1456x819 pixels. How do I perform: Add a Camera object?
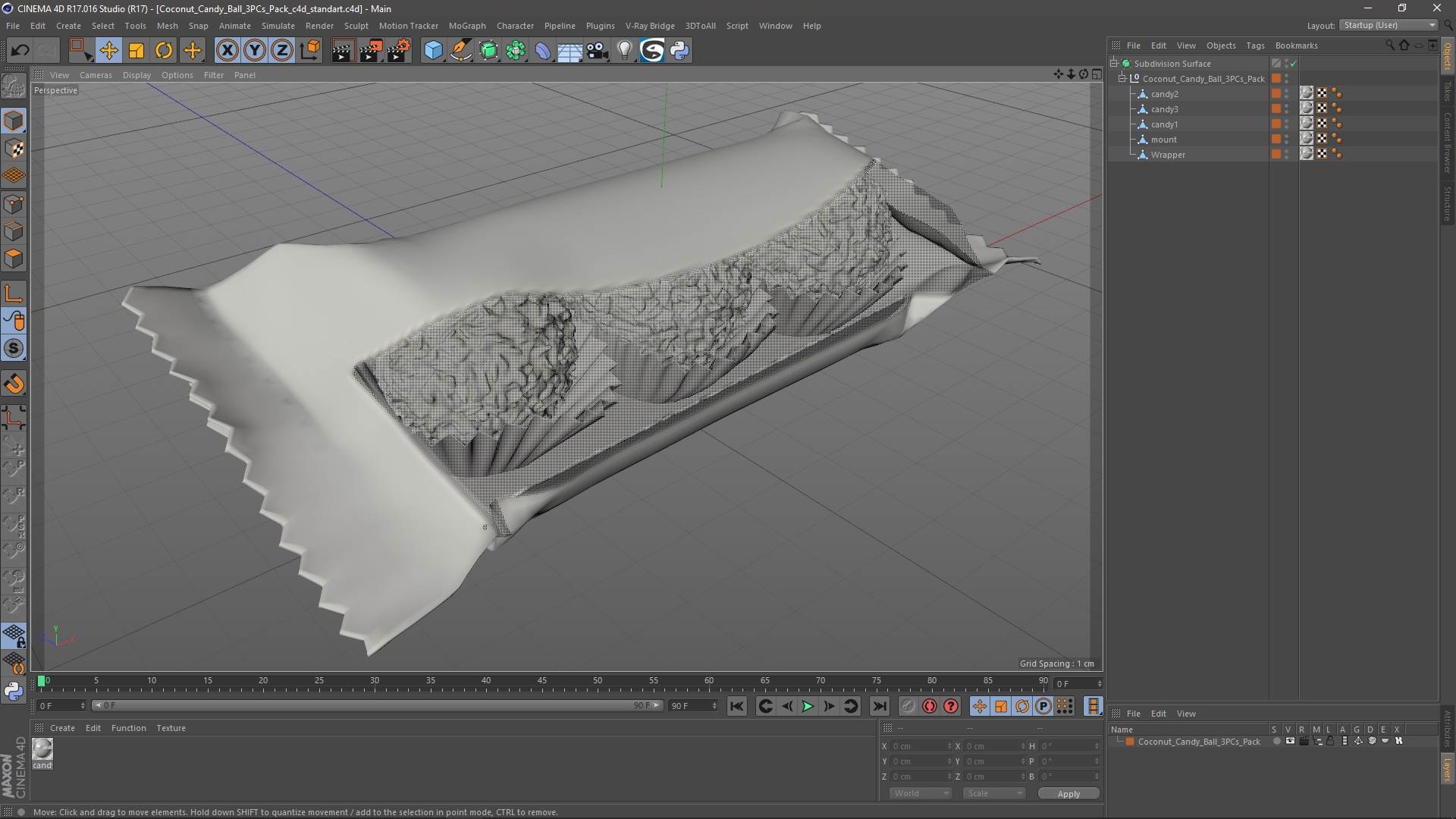(598, 51)
